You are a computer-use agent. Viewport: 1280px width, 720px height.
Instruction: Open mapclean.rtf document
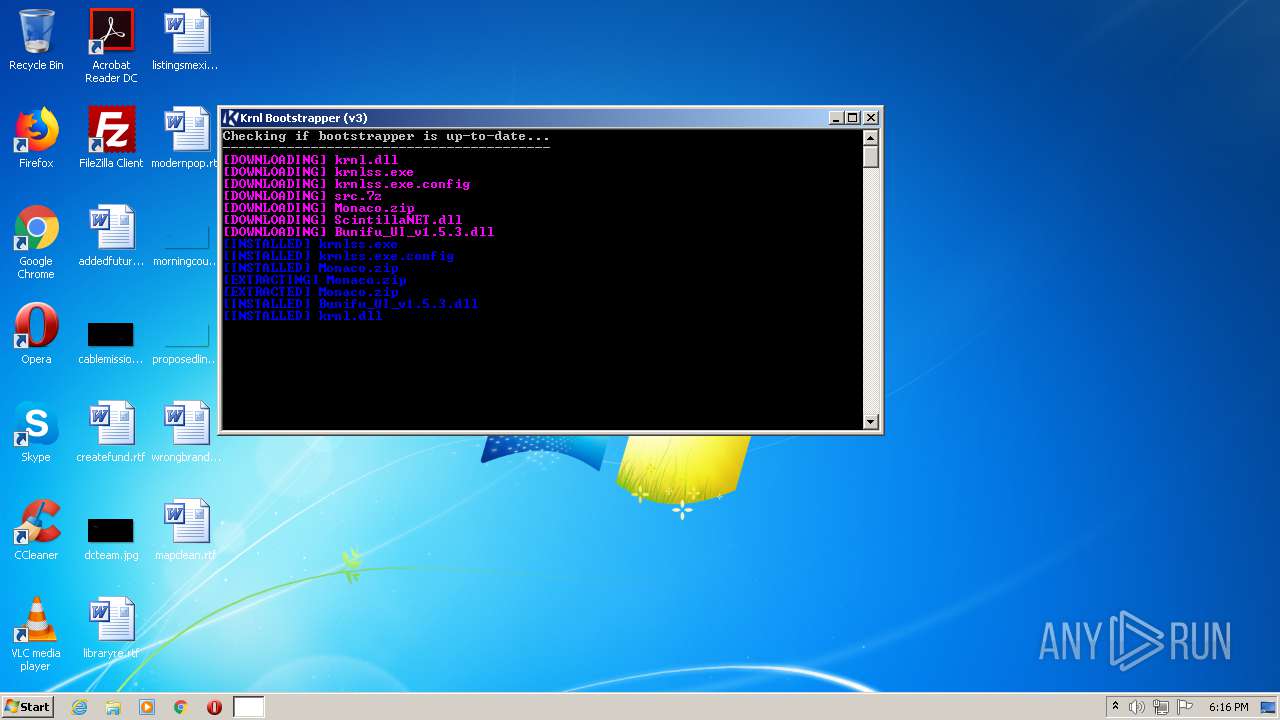click(x=185, y=530)
